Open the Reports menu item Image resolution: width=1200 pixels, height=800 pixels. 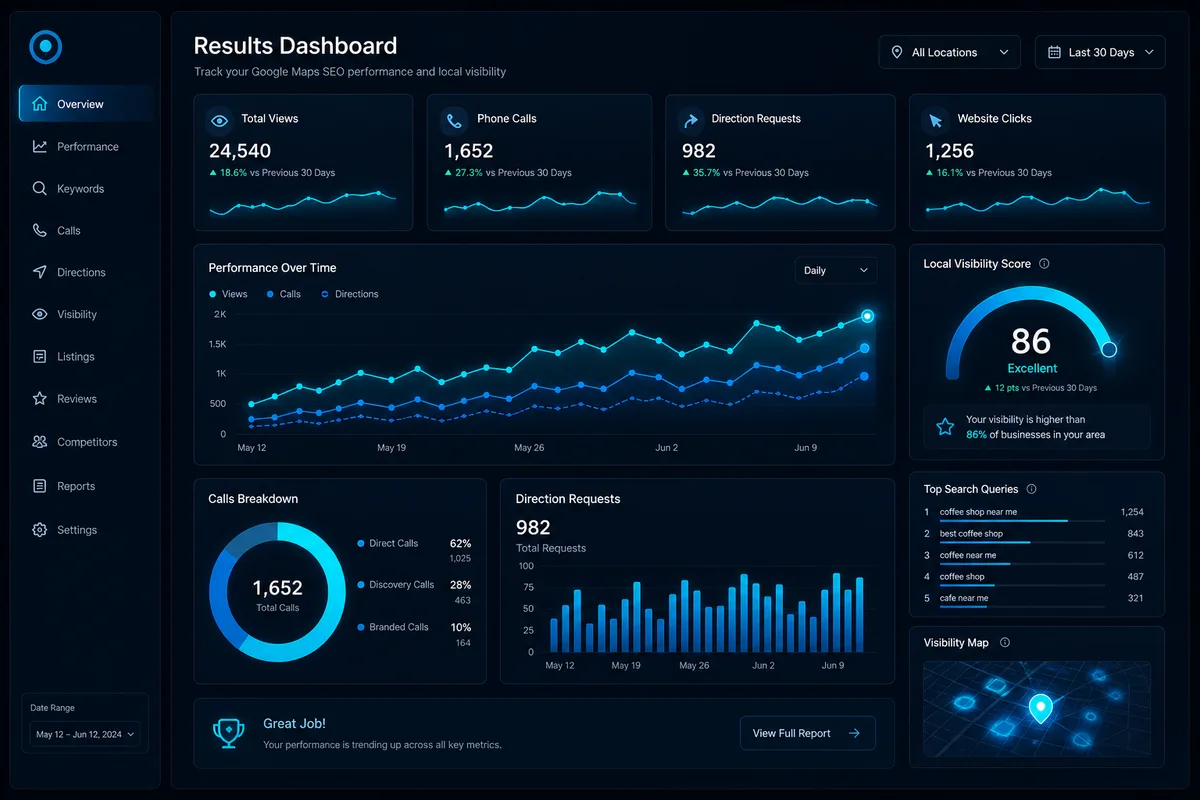[x=86, y=486]
